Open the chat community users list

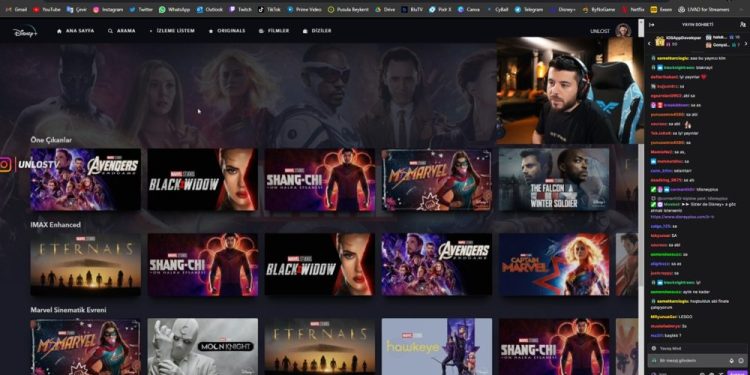coord(742,24)
